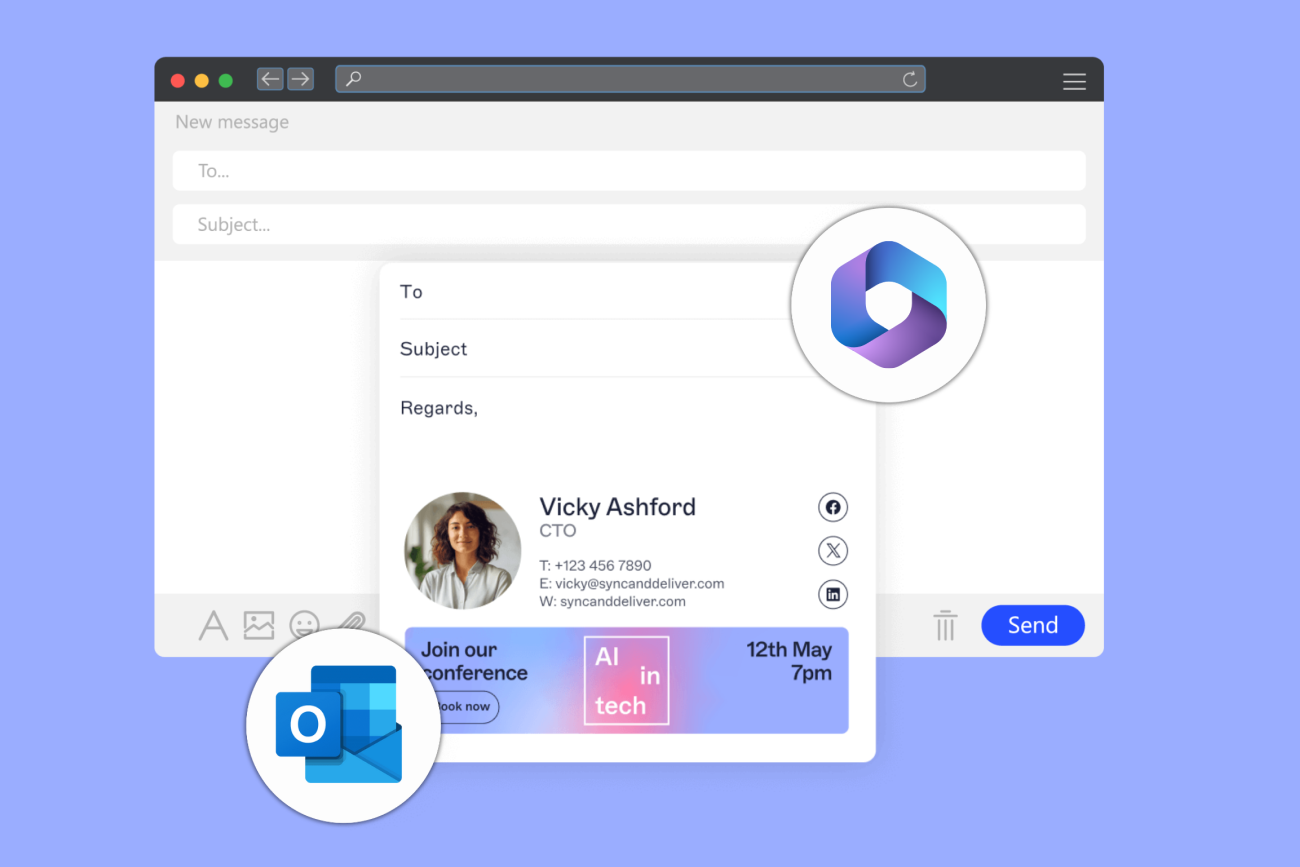Screen dimensions: 1300x867
Task: Click the search magnifier icon
Action: pos(353,79)
